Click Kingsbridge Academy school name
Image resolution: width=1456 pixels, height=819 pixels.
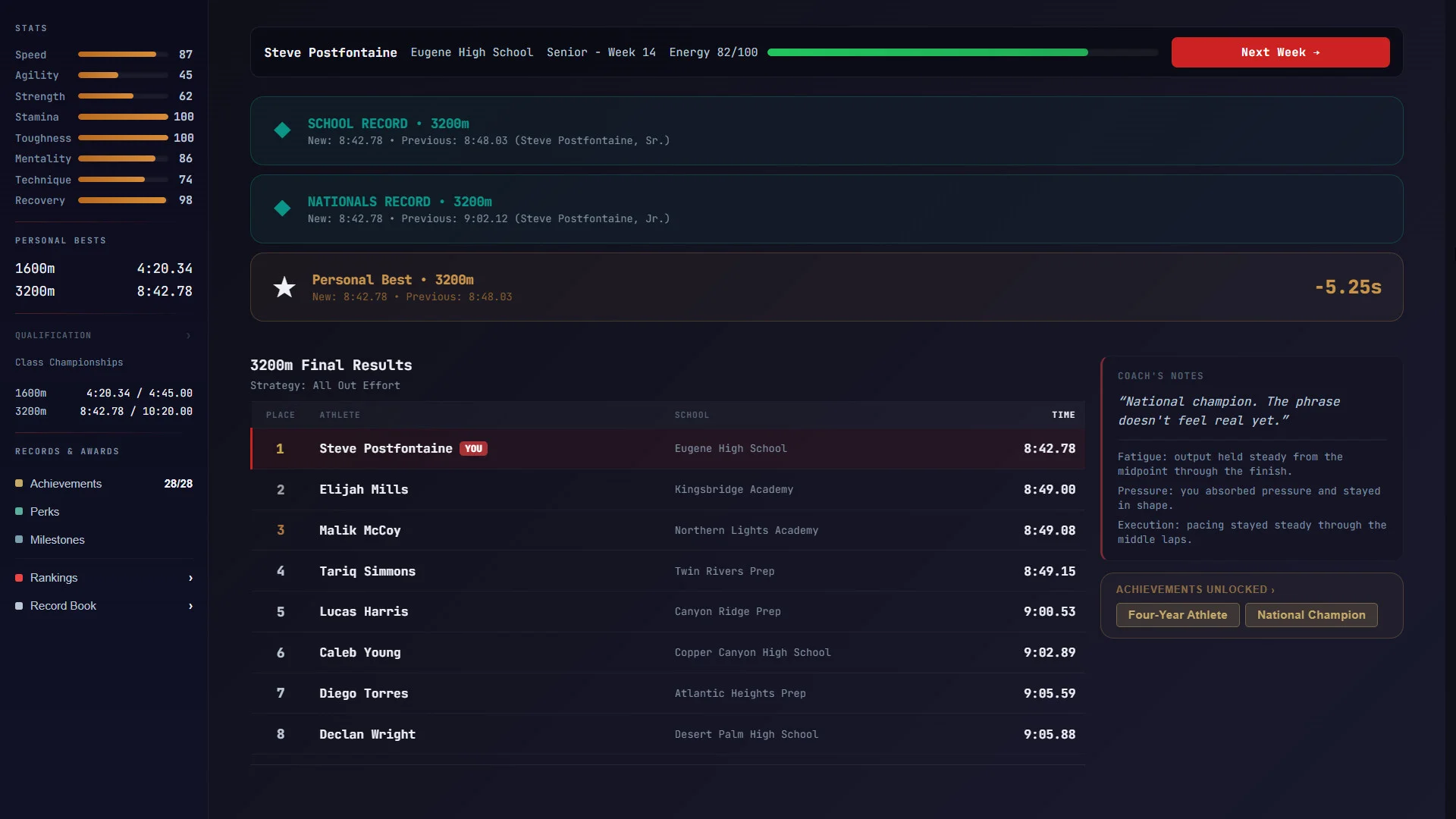734,490
